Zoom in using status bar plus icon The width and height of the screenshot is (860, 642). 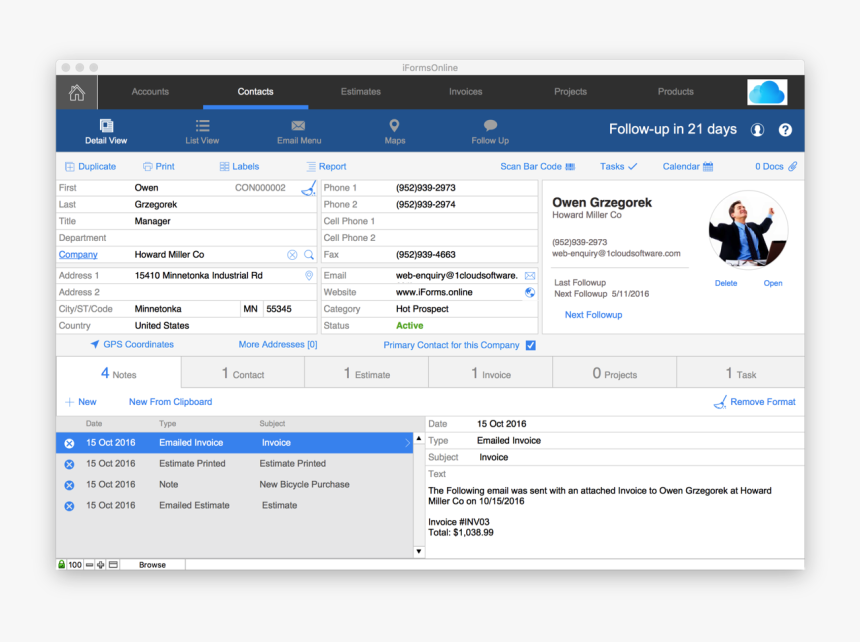(101, 565)
